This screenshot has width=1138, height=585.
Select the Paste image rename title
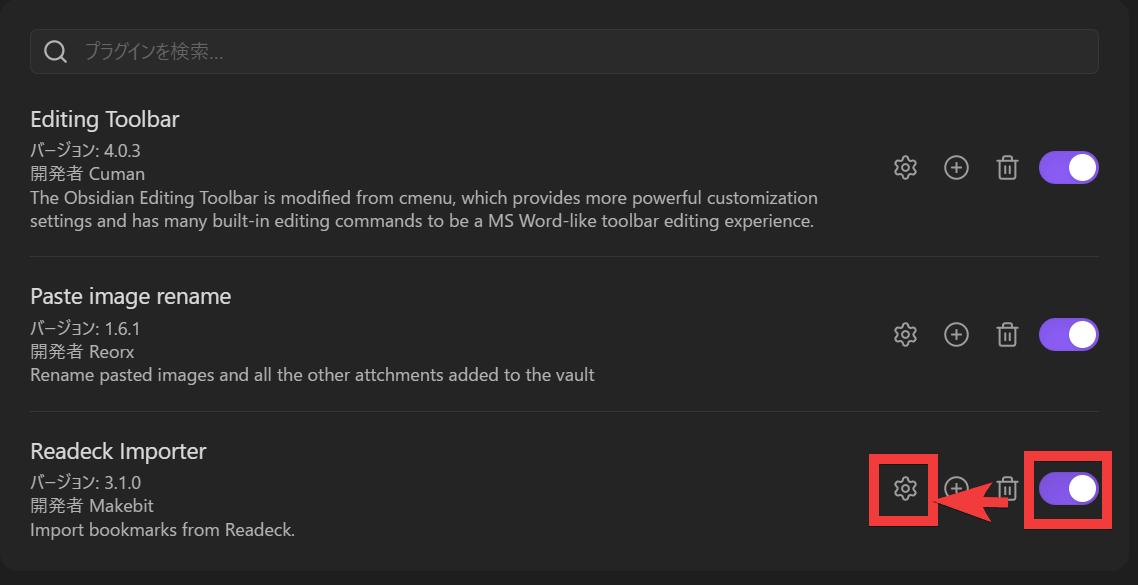click(x=131, y=296)
